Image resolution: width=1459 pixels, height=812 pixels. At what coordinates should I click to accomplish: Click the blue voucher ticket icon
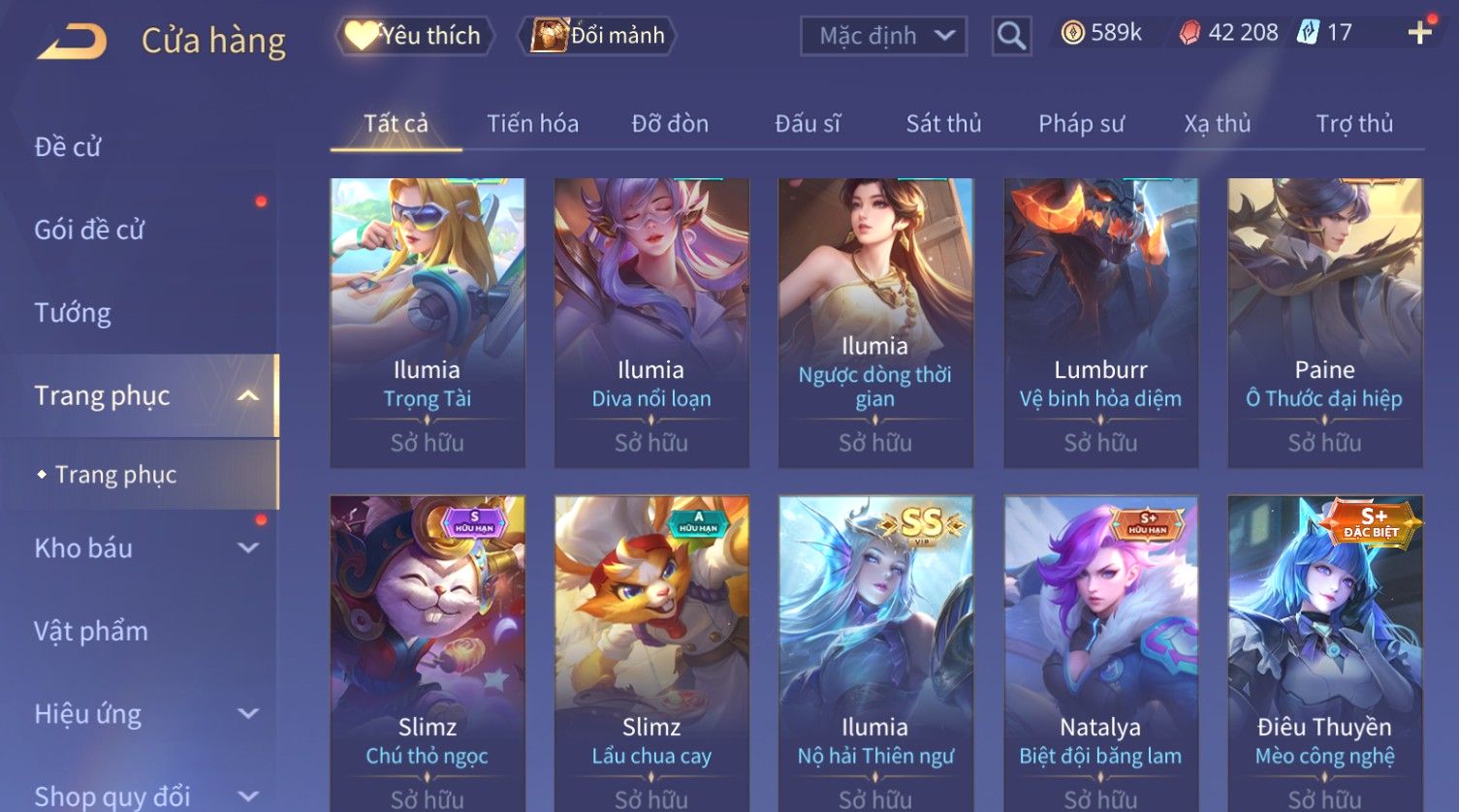tap(1309, 33)
